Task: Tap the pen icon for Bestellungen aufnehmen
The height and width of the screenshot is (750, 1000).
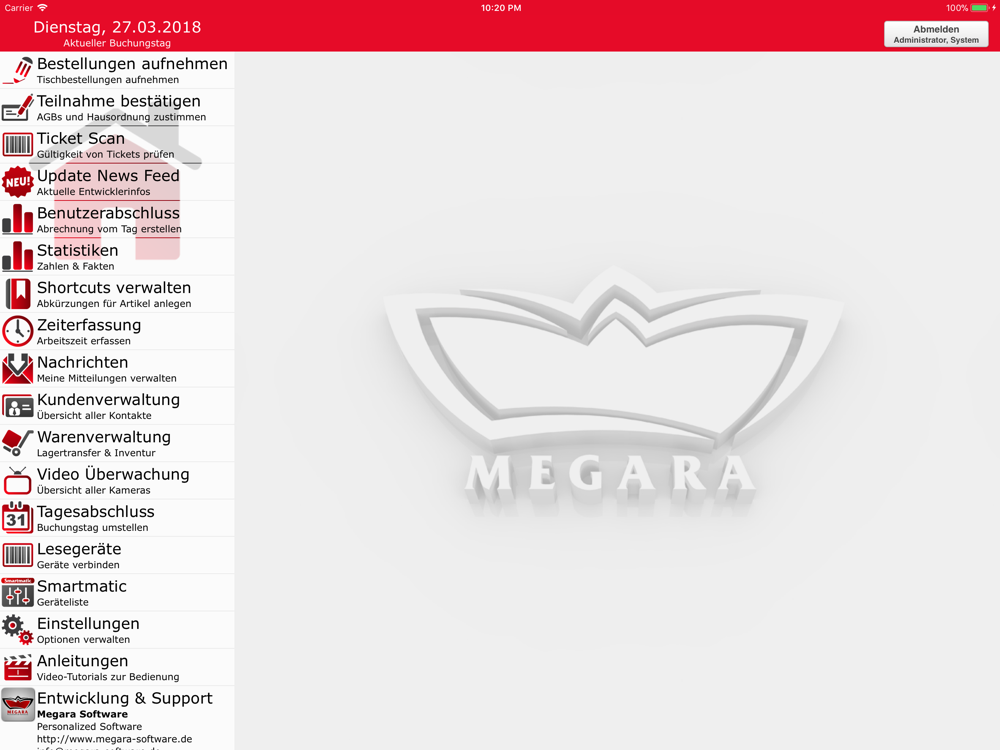Action: pyautogui.click(x=17, y=70)
